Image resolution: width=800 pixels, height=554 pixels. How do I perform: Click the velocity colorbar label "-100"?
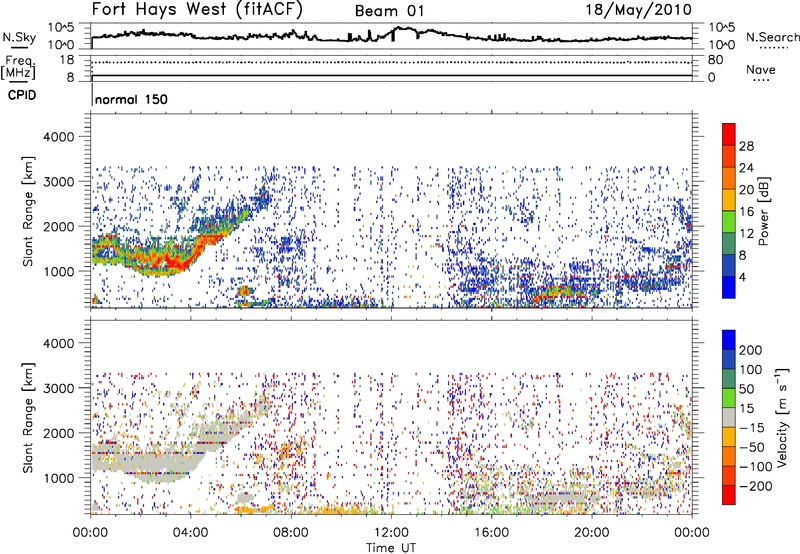tap(756, 467)
